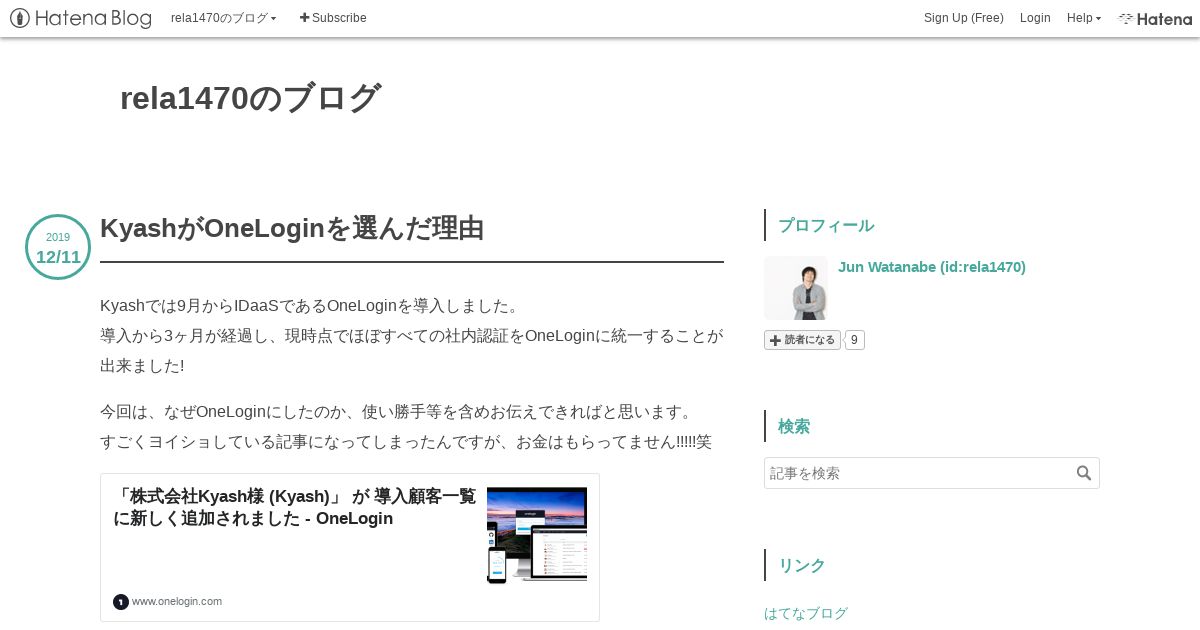Open Jun Watanabe (id:rela1470) profile link

[932, 267]
